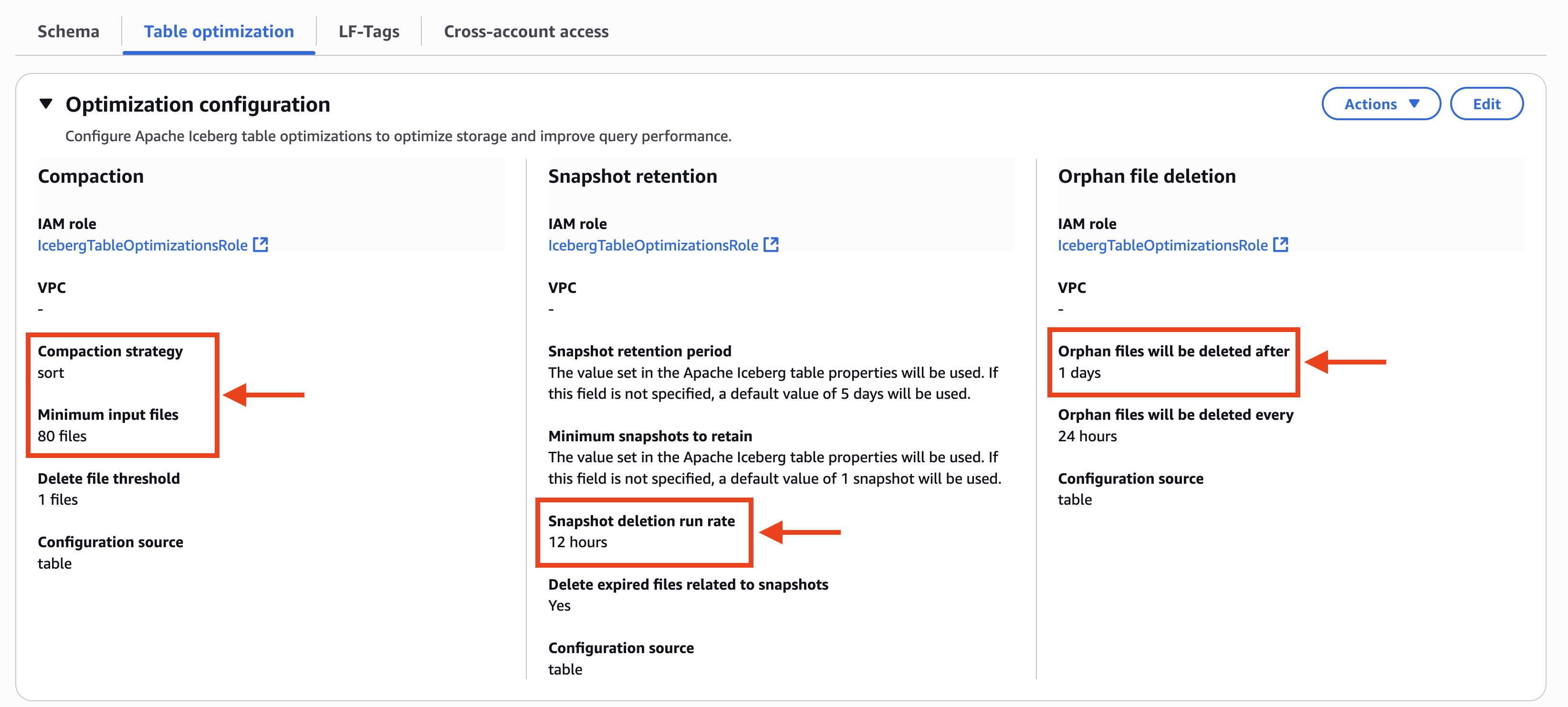Click the Minimum input files 80 files value
This screenshot has height=707, width=1568.
click(62, 436)
